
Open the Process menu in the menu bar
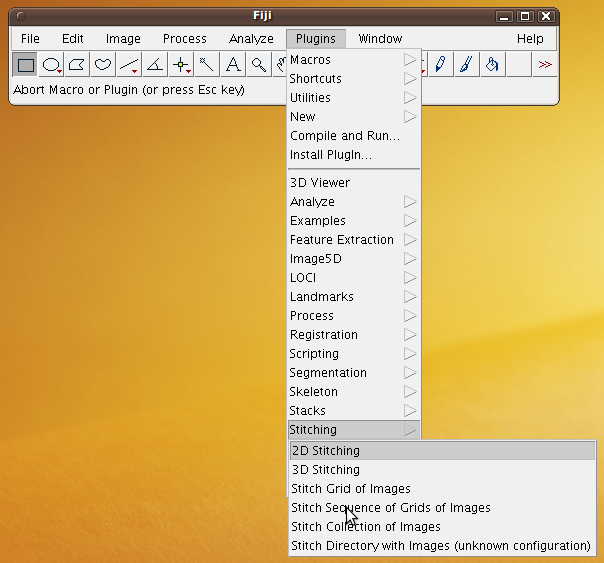coord(185,39)
